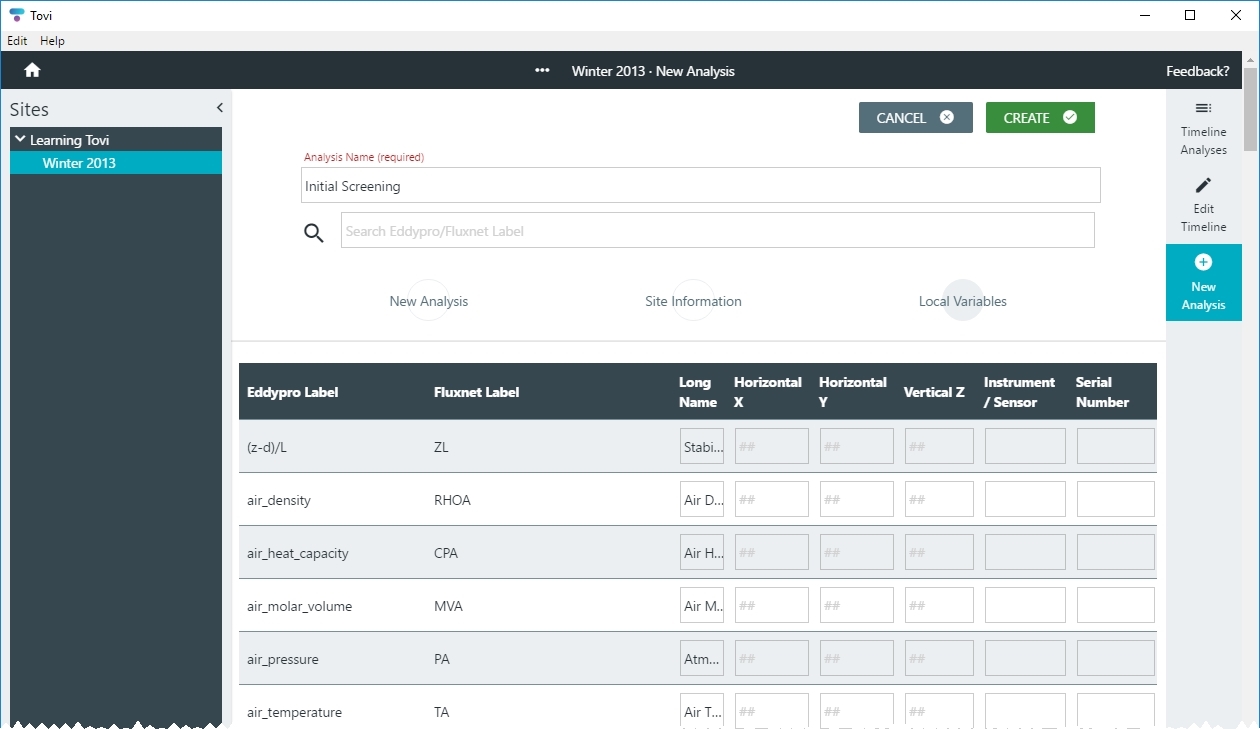Create the analysis with green button
Image resolution: width=1260 pixels, height=729 pixels.
click(x=1040, y=118)
